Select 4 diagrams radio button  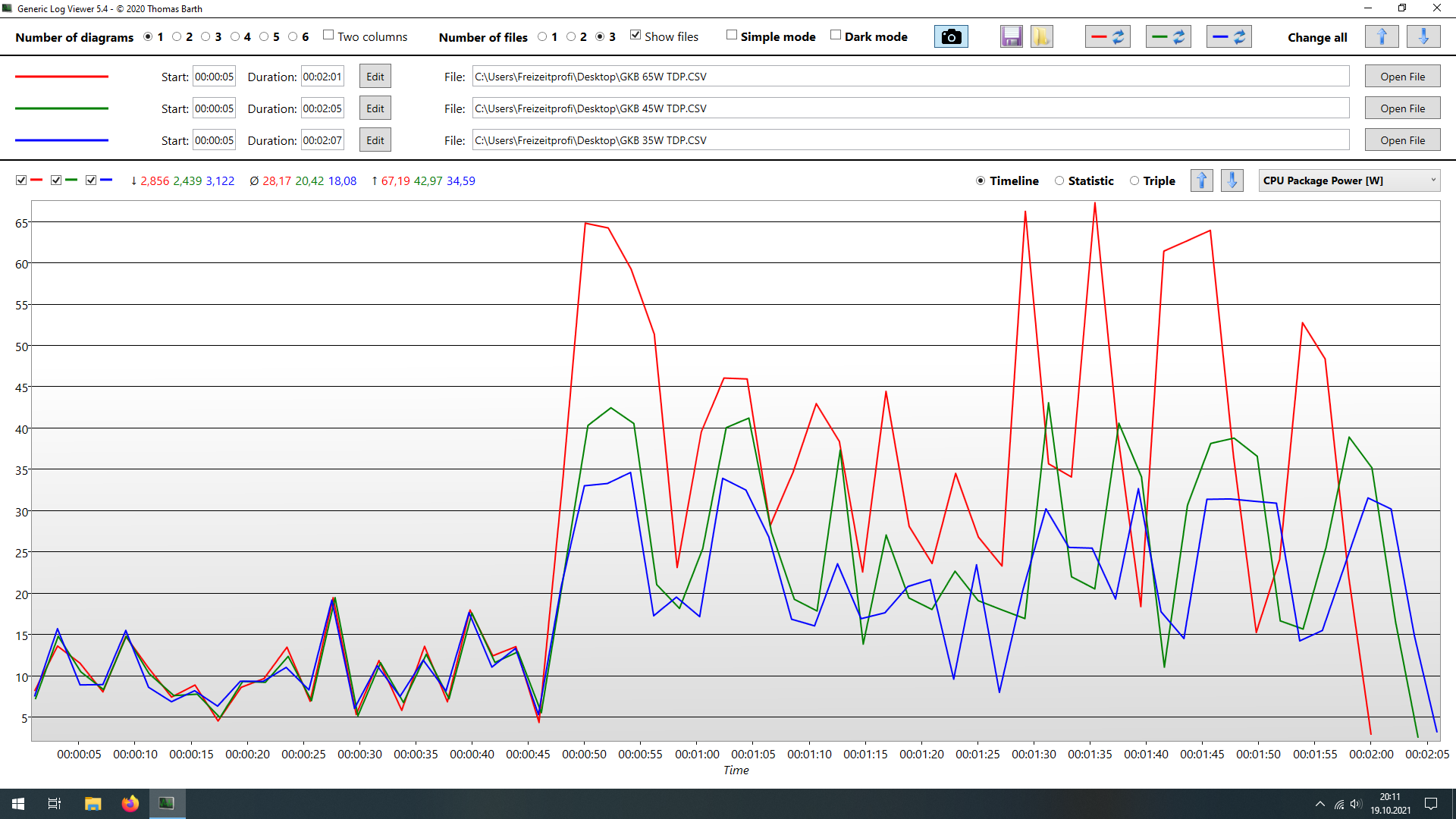235,36
